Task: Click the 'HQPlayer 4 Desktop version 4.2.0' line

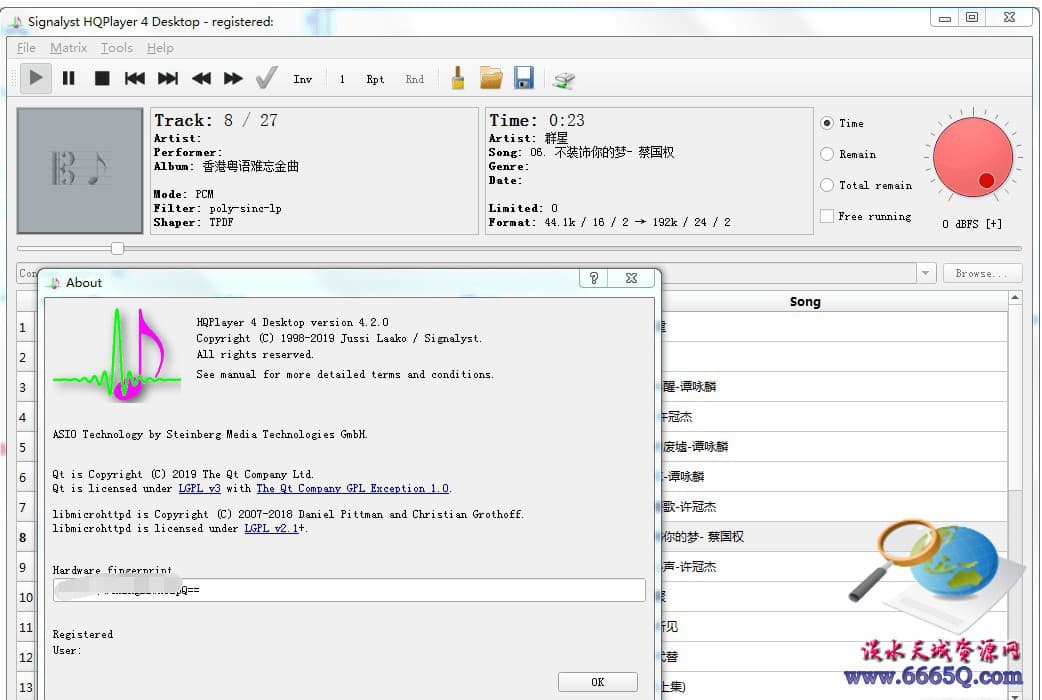Action: tap(292, 322)
